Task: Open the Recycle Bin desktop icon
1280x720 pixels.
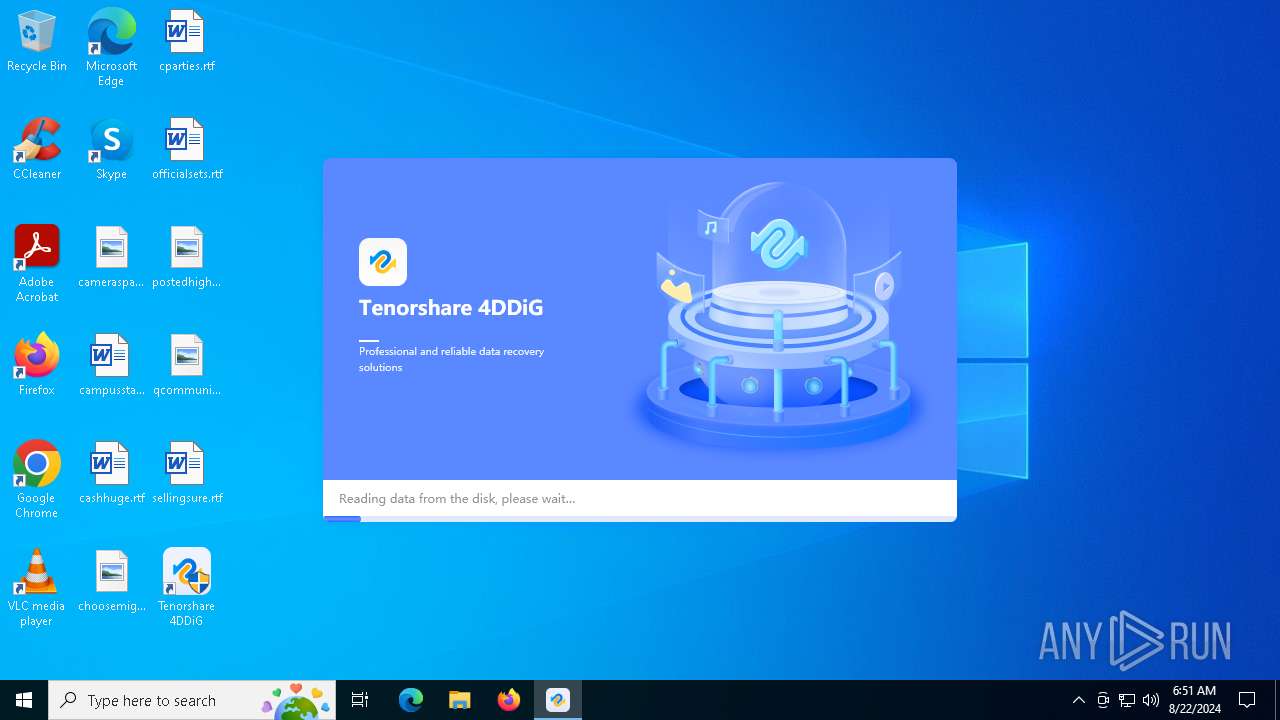Action: (37, 42)
